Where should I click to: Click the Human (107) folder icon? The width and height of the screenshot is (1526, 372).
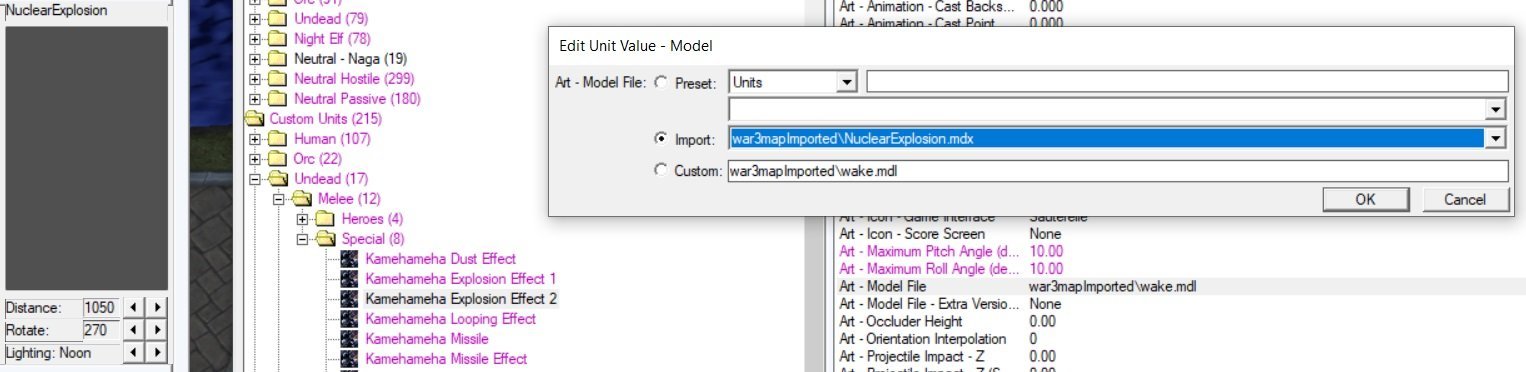pyautogui.click(x=278, y=139)
